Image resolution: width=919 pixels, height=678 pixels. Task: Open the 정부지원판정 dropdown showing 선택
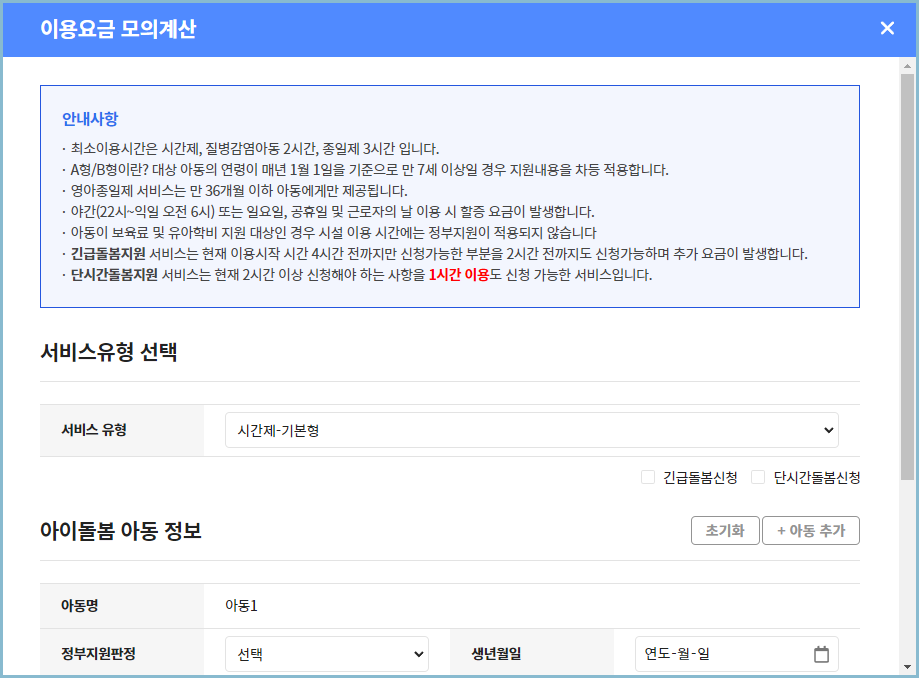325,654
